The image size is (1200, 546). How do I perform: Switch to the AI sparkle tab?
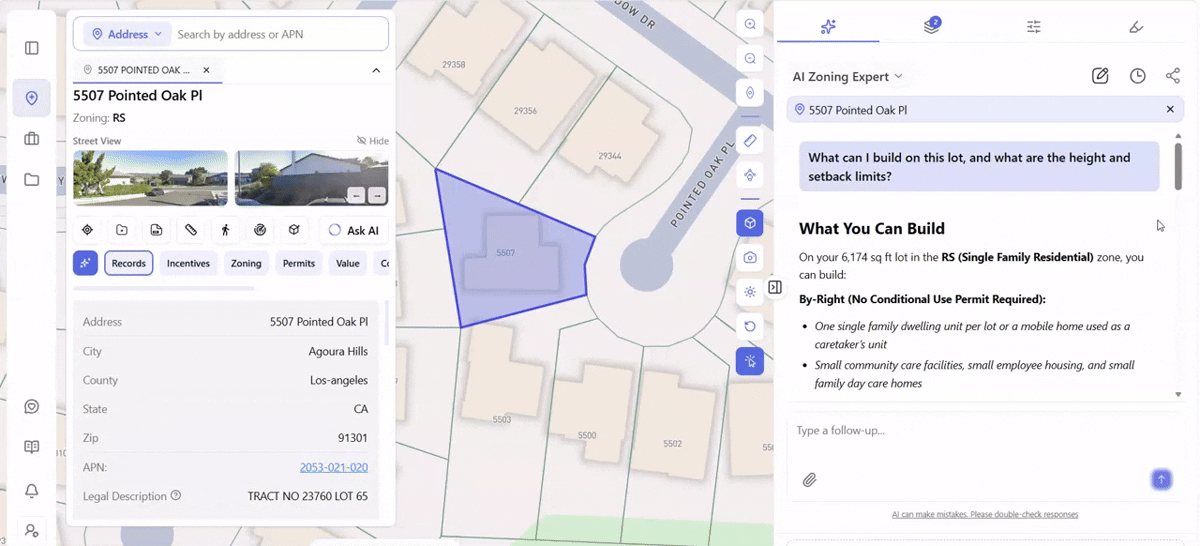(828, 27)
